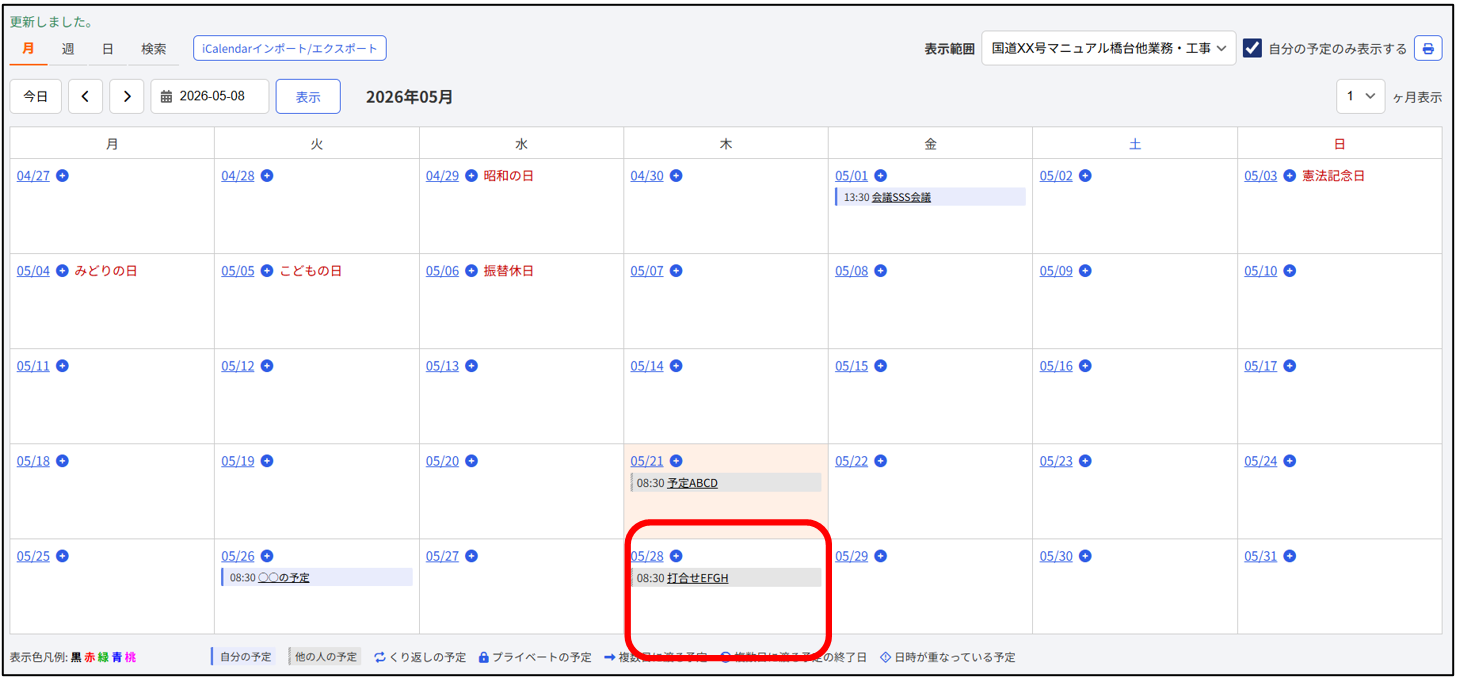Add a schedule on 04/27 with plus icon
1458x682 pixels.
pos(62,176)
